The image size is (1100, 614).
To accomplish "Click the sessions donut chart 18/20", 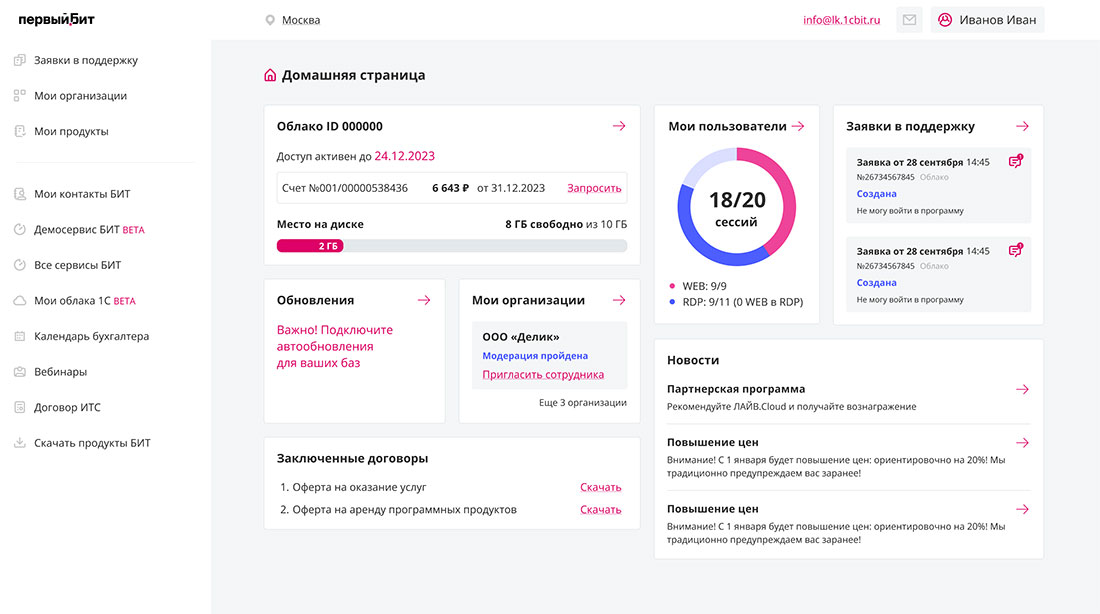I will (737, 206).
